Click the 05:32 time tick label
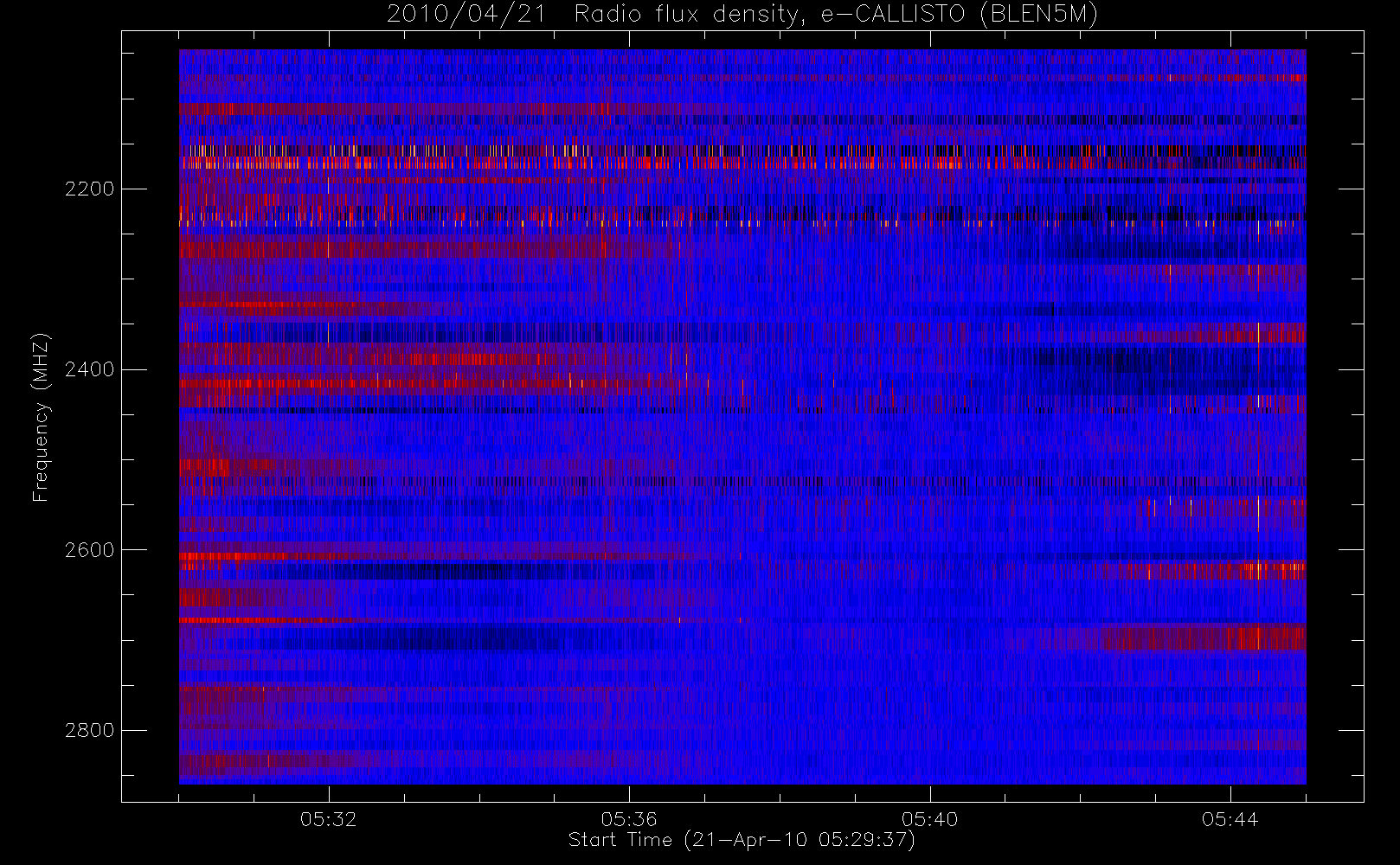Screen dimensions: 1400x865 (x=329, y=819)
